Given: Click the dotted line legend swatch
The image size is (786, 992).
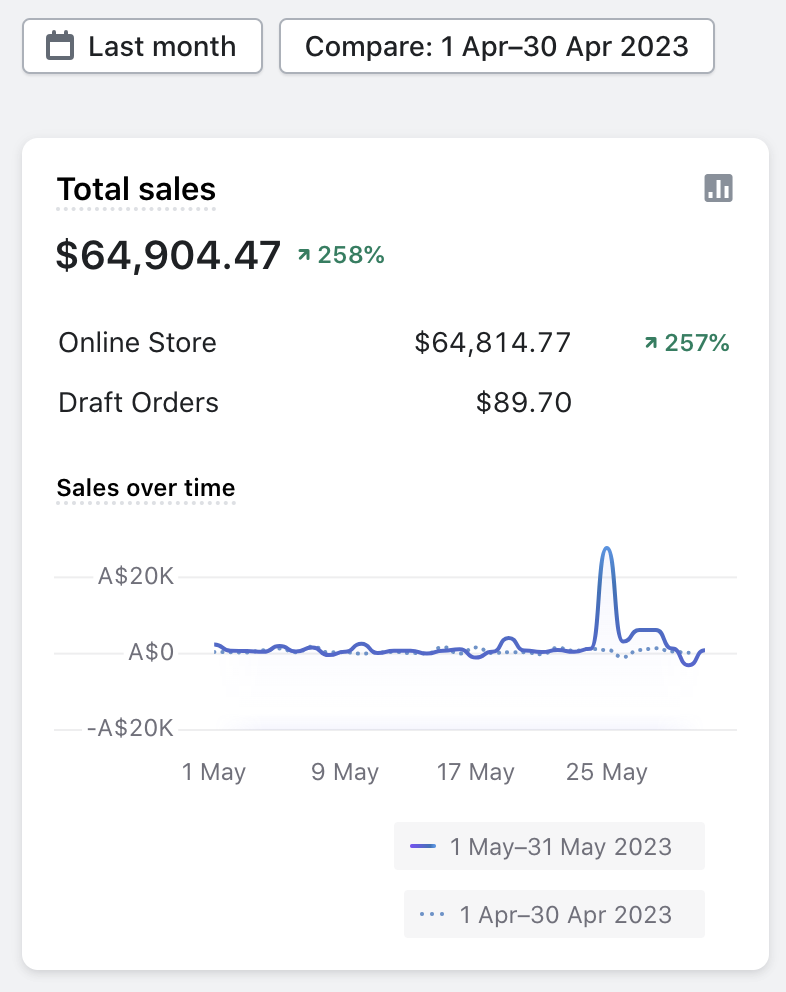Looking at the screenshot, I should [x=433, y=914].
